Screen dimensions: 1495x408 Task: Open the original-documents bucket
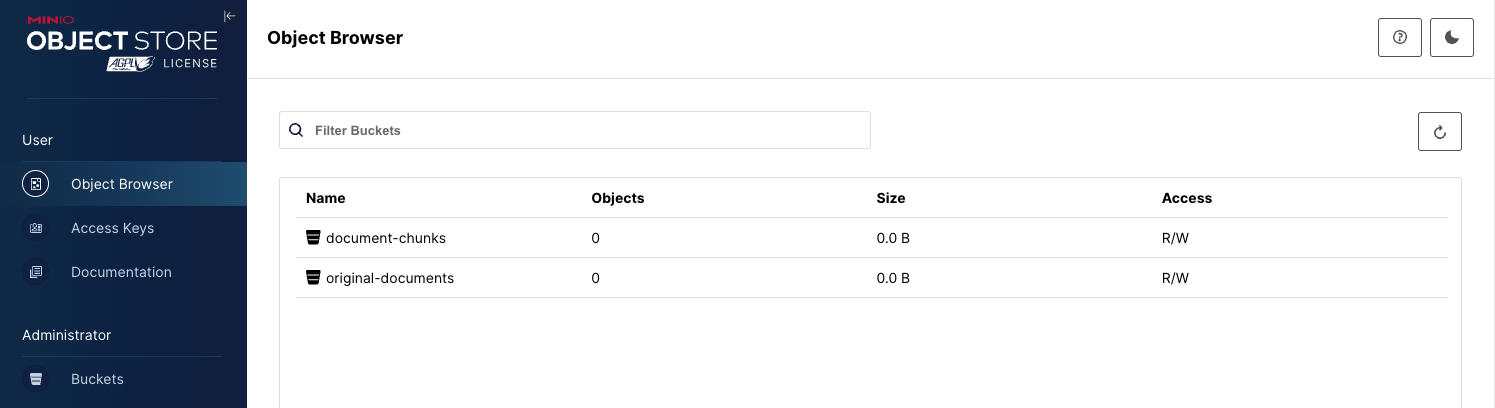pos(390,278)
